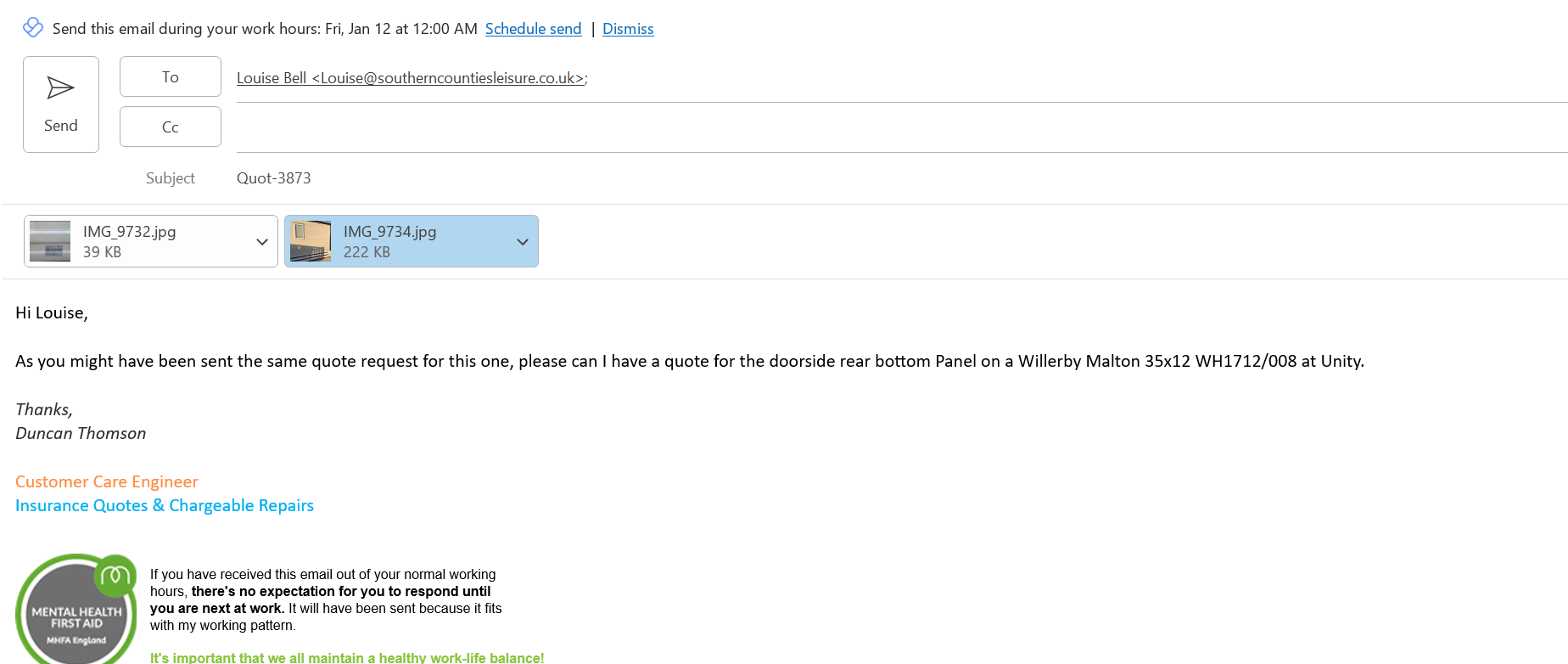Place cursor on the Hi Louise greeting
The height and width of the screenshot is (664, 1568).
(x=52, y=312)
